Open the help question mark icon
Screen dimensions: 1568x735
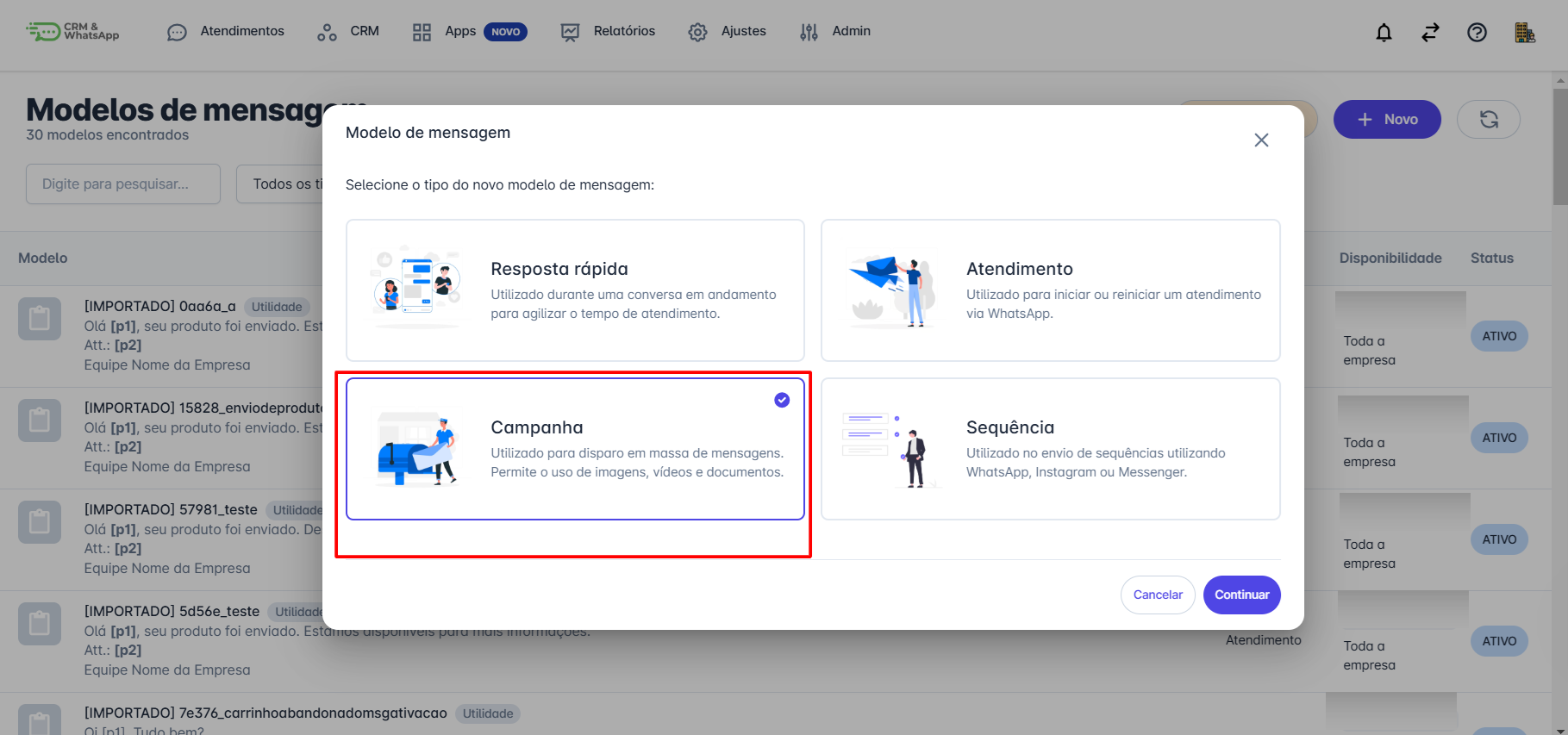point(1477,33)
